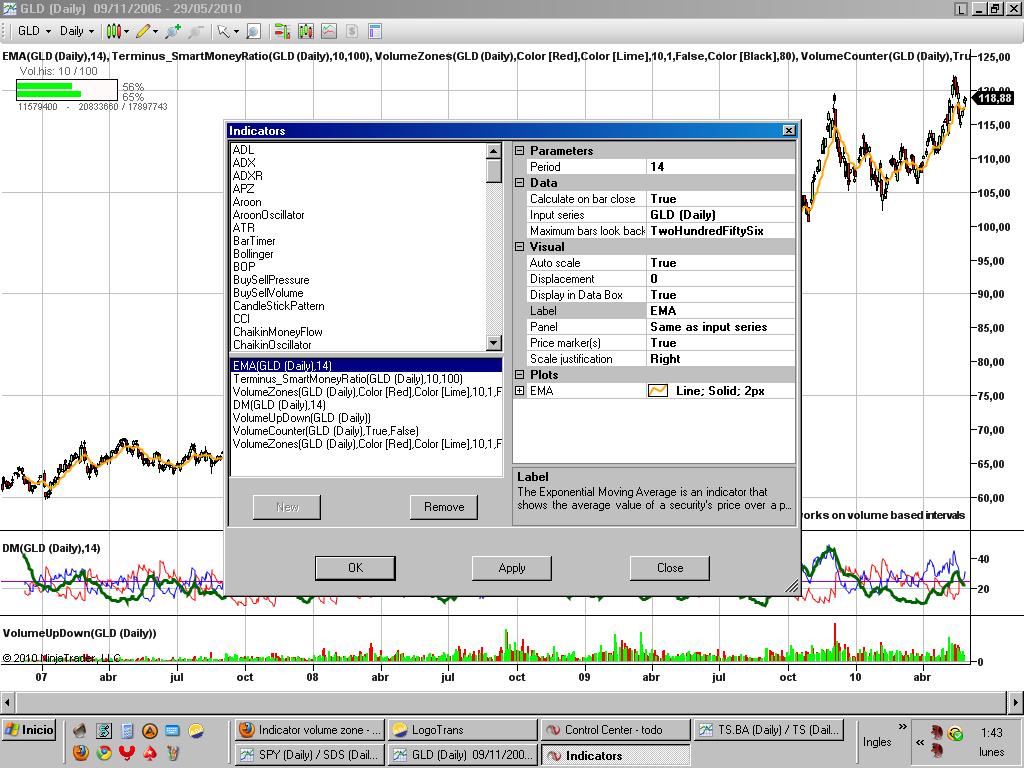Viewport: 1024px width, 768px height.
Task: Open the GLD instrument selector dropdown
Action: 34,31
